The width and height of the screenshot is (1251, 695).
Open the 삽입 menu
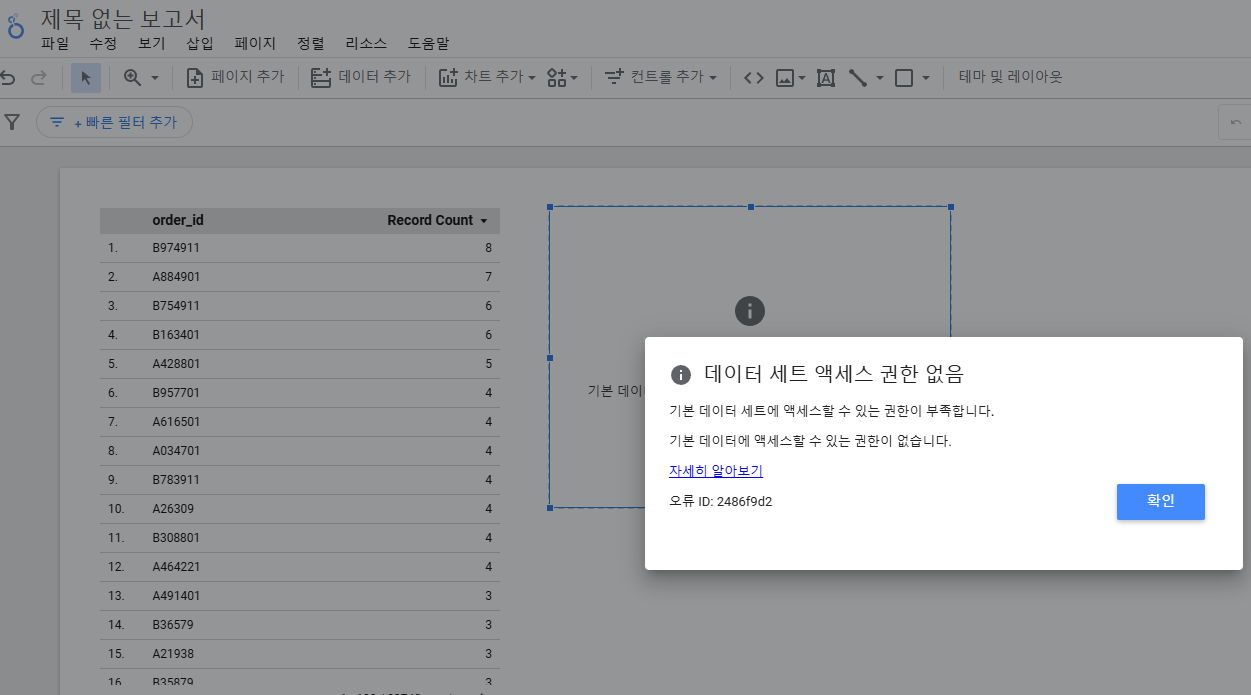pos(200,44)
